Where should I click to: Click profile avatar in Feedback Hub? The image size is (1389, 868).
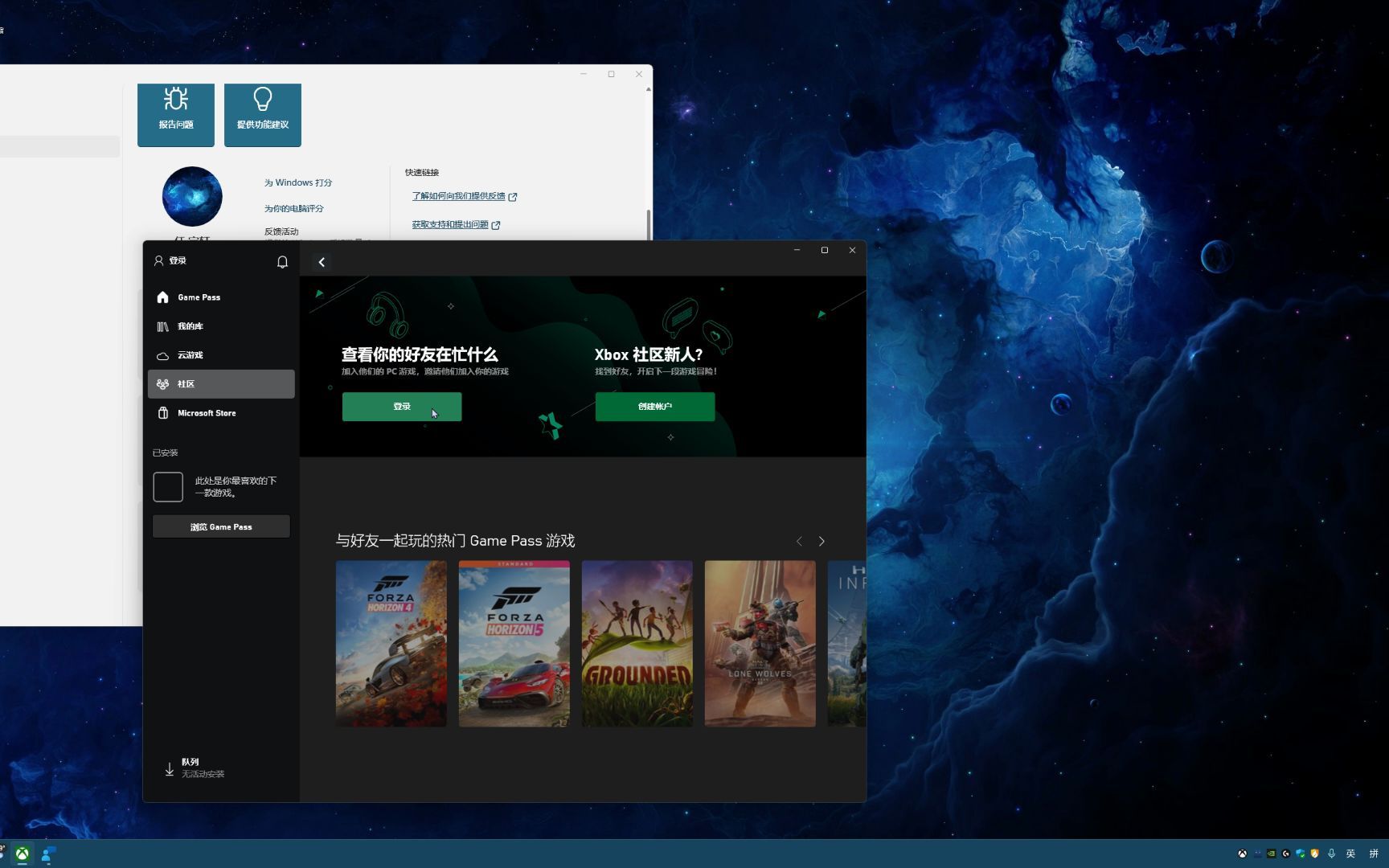[192, 197]
